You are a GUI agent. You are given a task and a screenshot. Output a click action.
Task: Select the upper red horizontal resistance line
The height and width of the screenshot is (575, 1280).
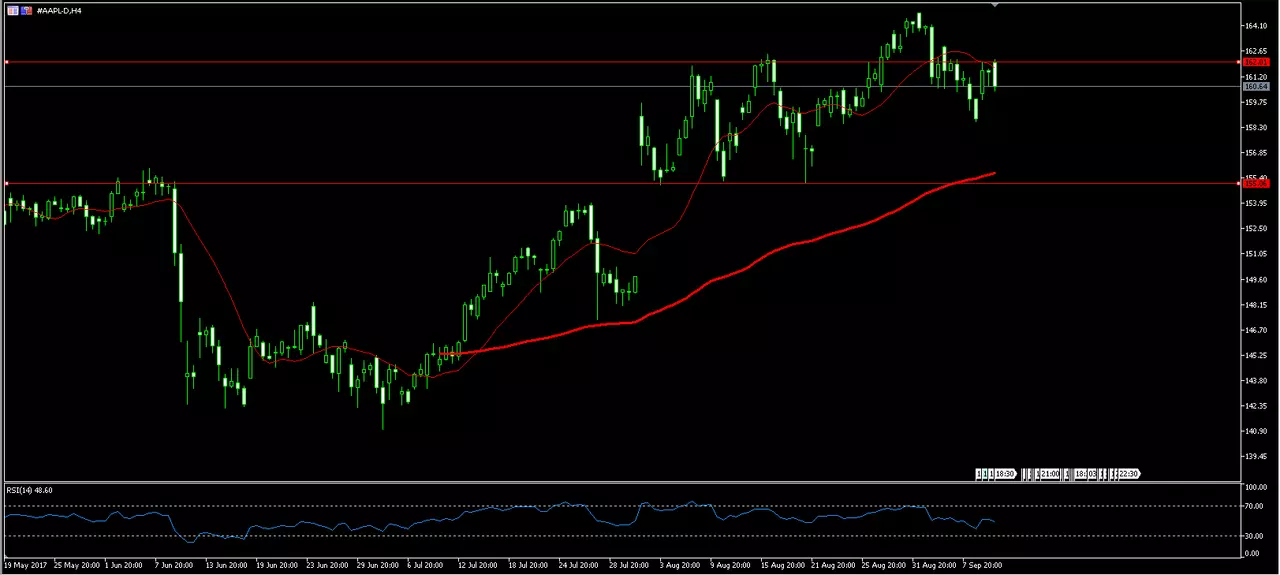tap(622, 62)
